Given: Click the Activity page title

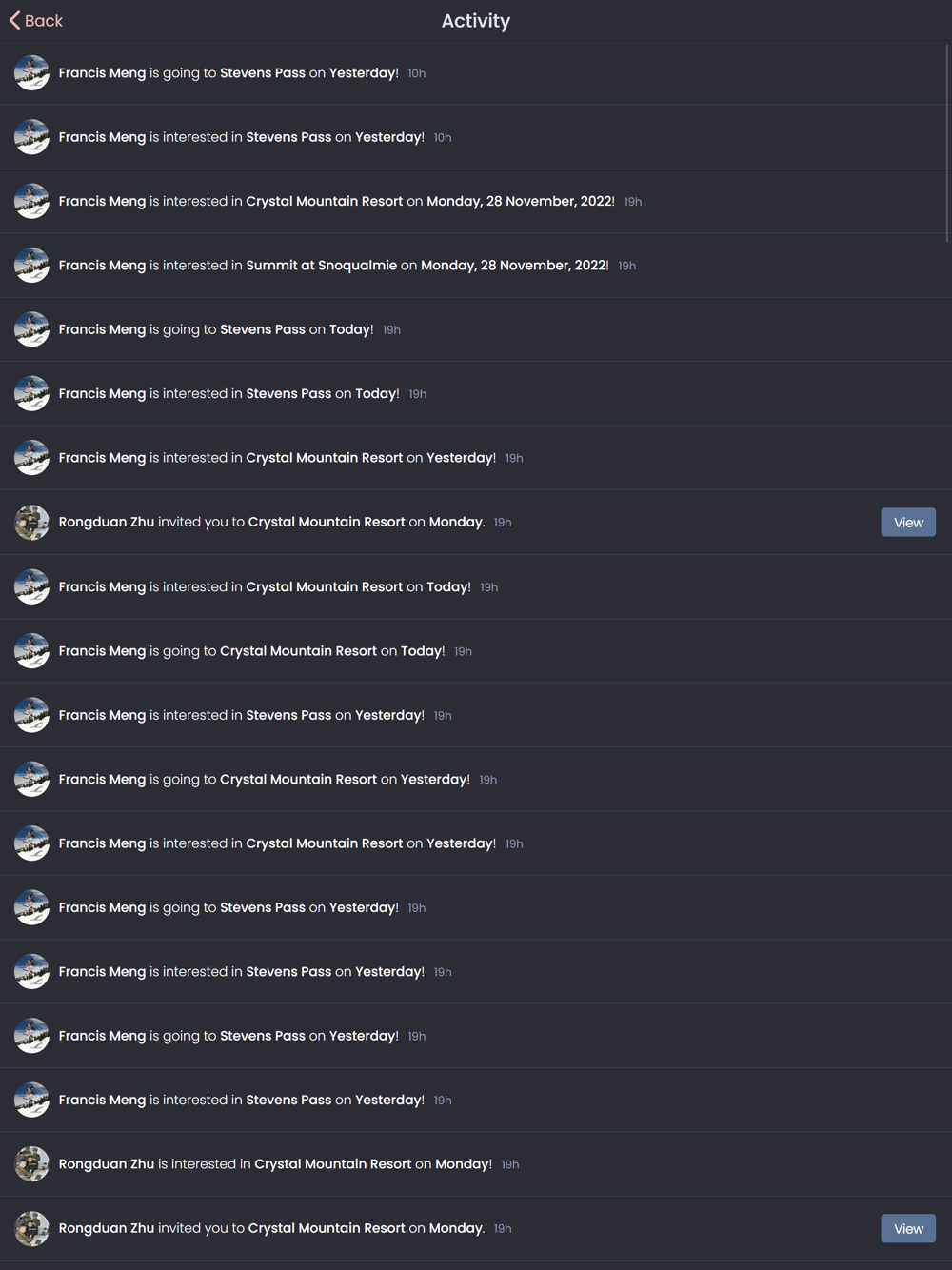Looking at the screenshot, I should (x=476, y=21).
